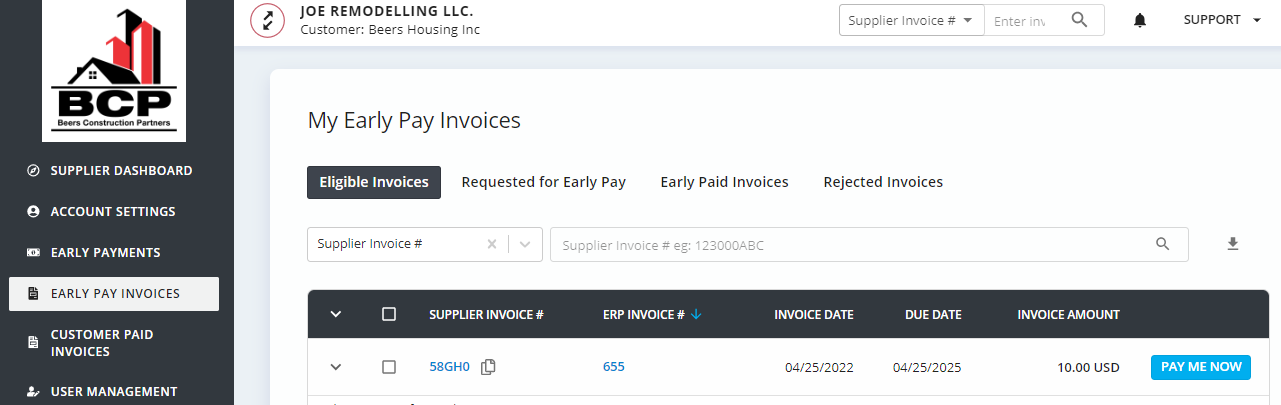Expand the invoice 58GH0 row details
1281x405 pixels.
(x=336, y=367)
